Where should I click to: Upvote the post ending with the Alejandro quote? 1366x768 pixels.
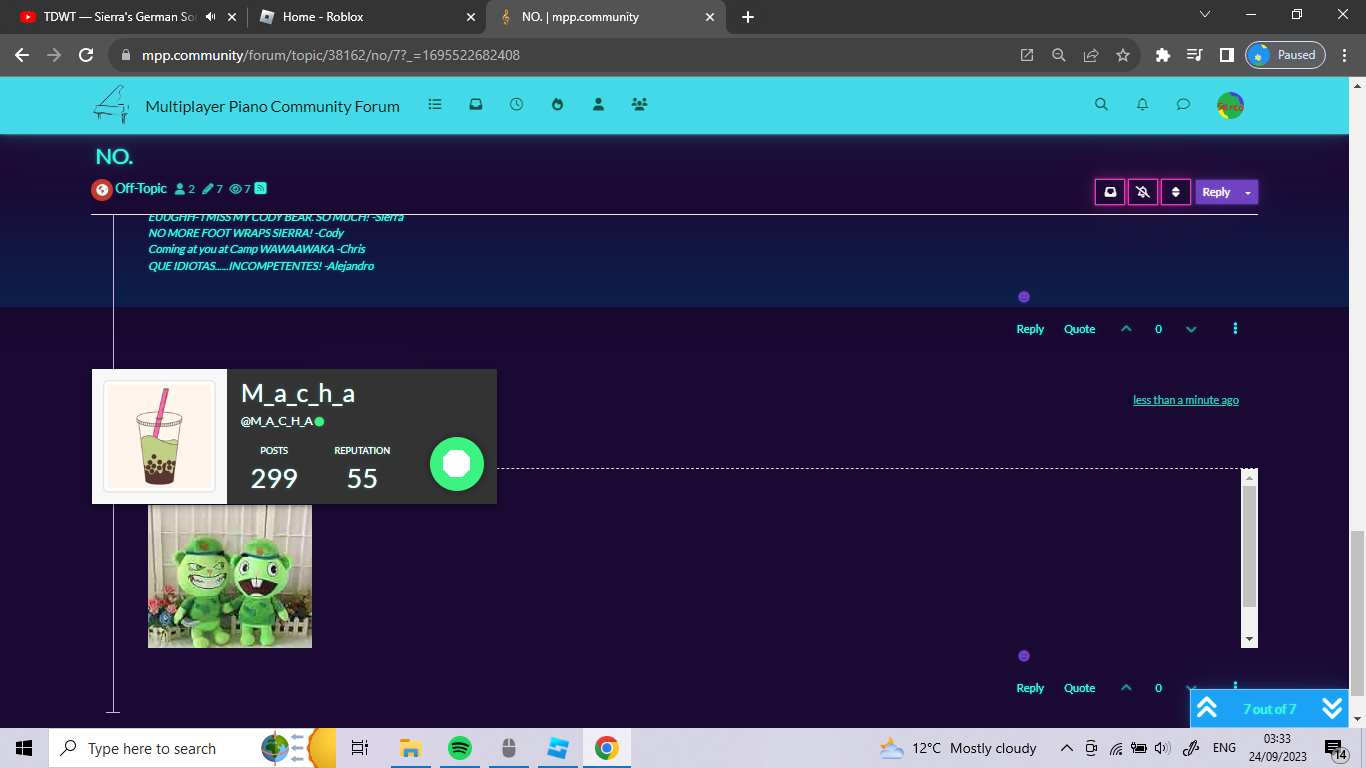click(1126, 328)
